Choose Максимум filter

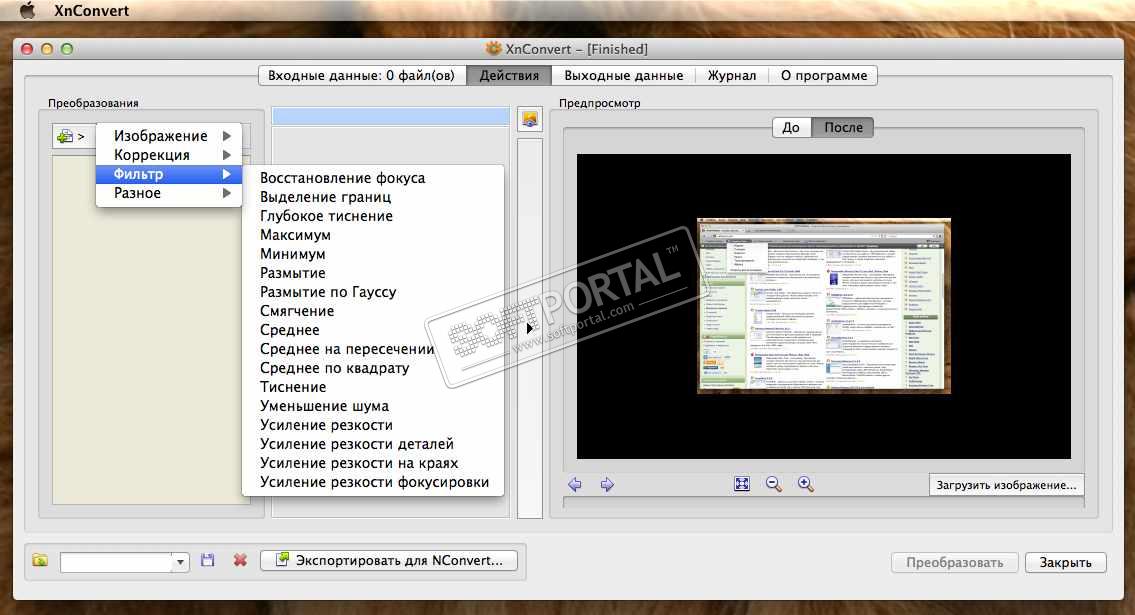373,235
